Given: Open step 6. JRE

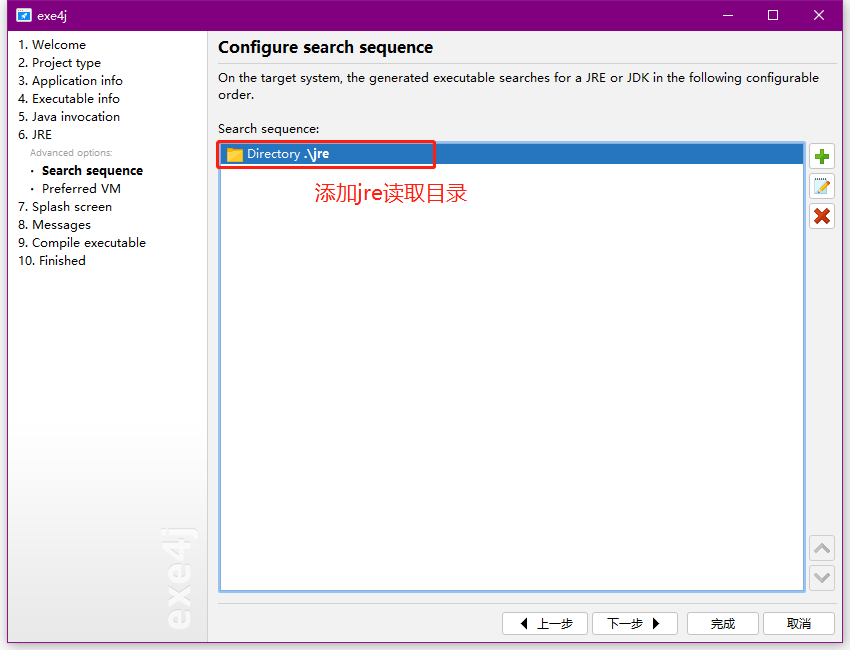Looking at the screenshot, I should pos(35,134).
